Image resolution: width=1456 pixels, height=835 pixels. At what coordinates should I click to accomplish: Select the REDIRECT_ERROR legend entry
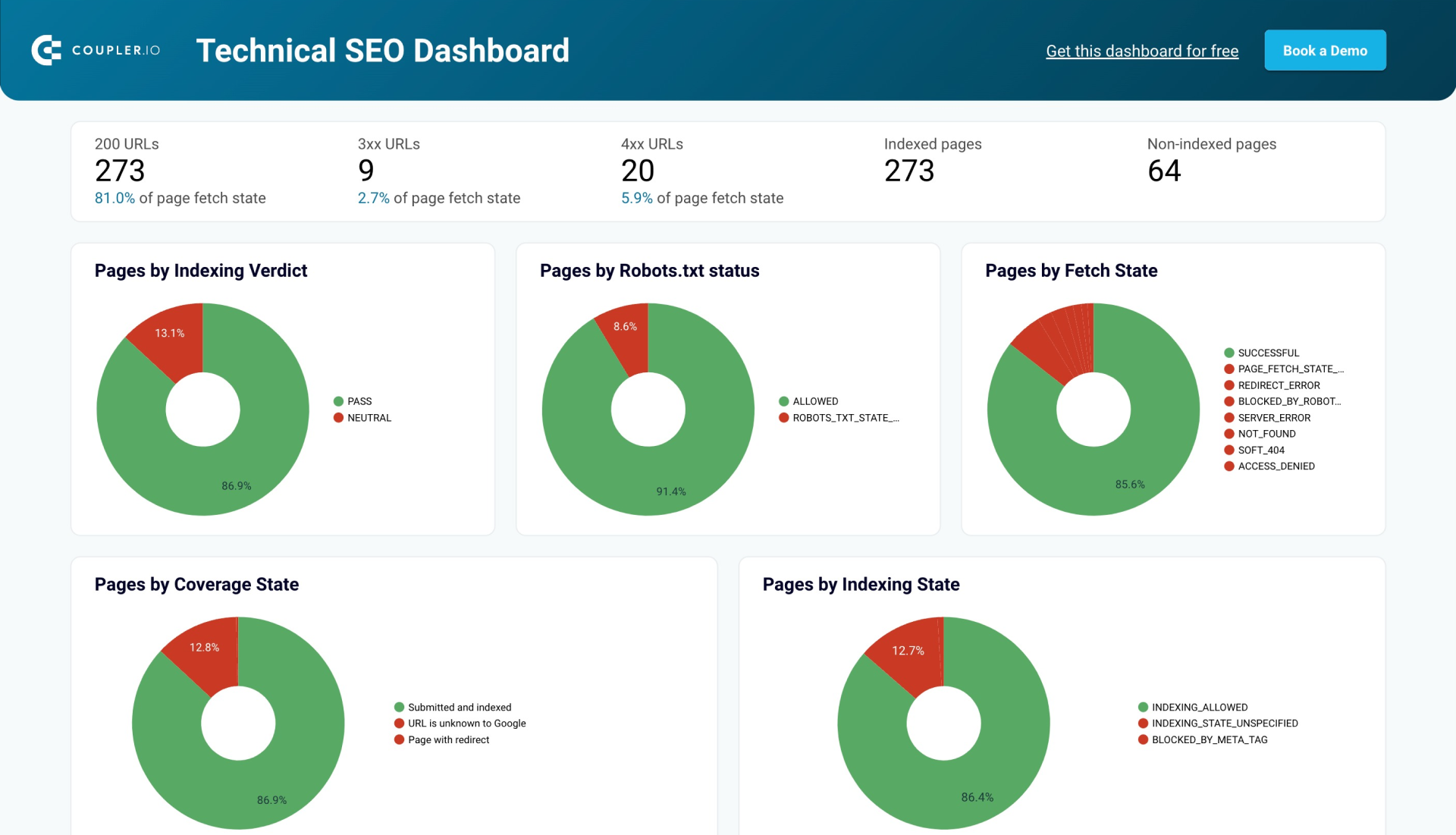pos(1279,385)
